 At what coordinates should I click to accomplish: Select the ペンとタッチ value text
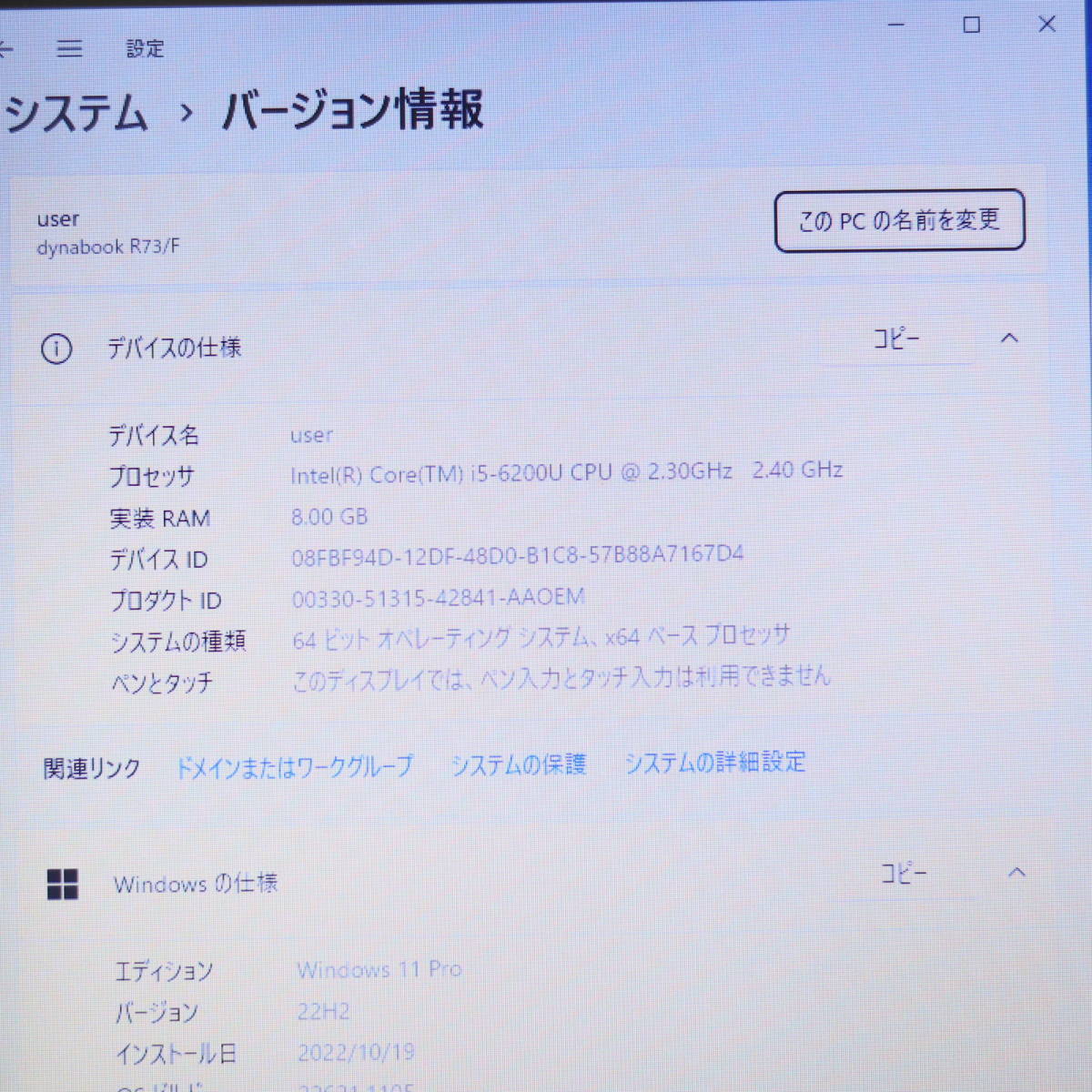pyautogui.click(x=561, y=678)
